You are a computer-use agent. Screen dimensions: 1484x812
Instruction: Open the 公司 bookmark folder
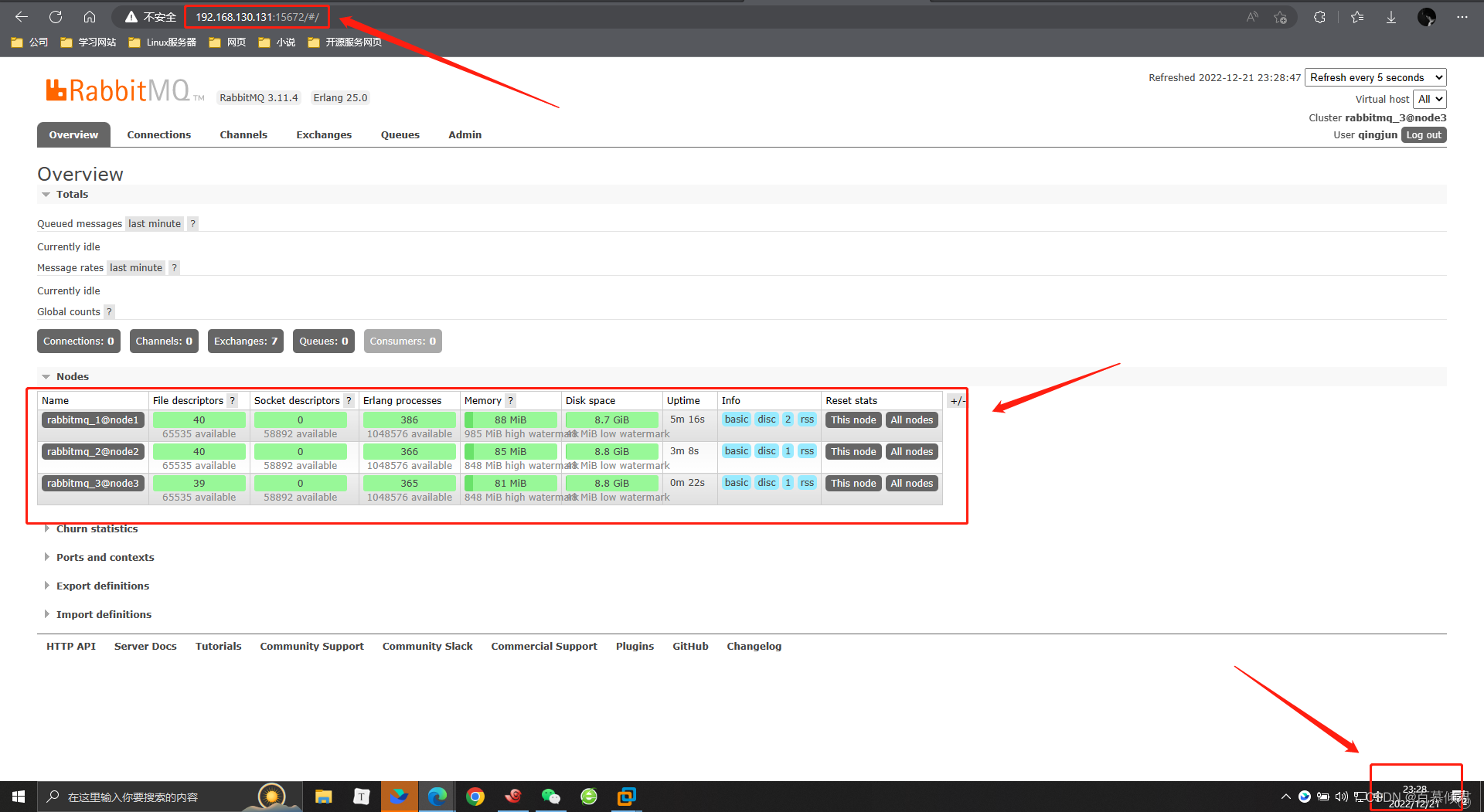tap(29, 42)
